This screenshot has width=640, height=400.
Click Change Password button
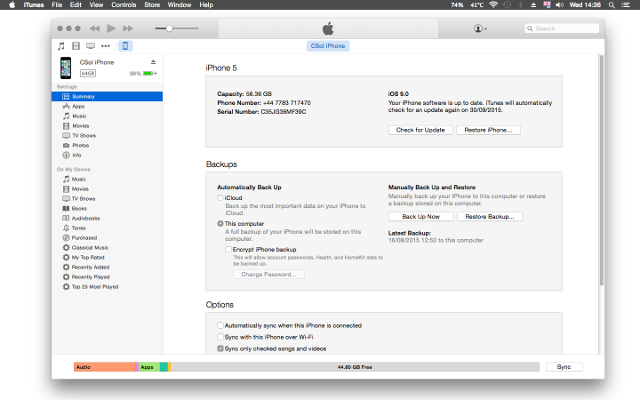(269, 275)
